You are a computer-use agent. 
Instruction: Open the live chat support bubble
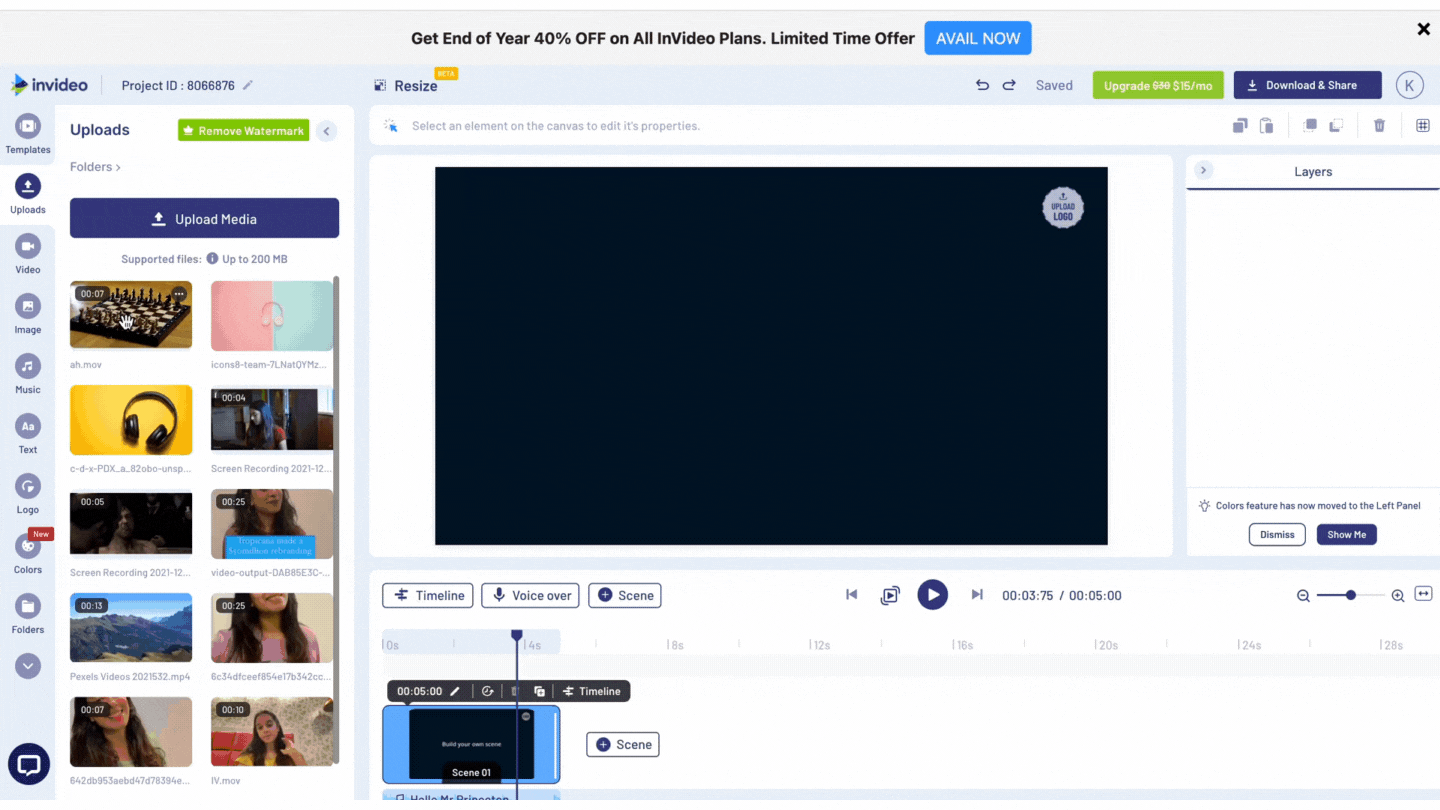(x=29, y=766)
